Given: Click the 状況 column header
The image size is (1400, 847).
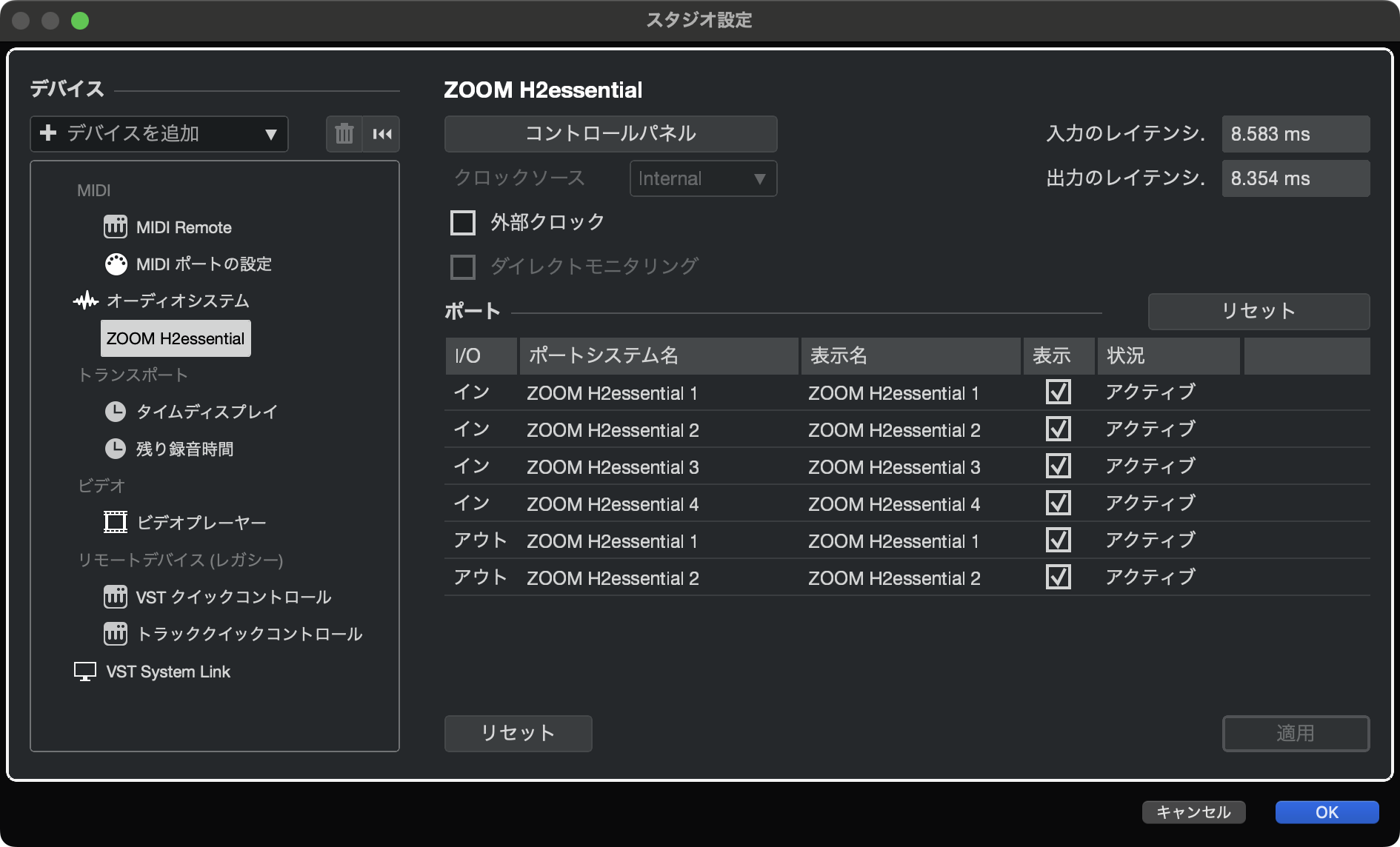Looking at the screenshot, I should [x=1168, y=356].
